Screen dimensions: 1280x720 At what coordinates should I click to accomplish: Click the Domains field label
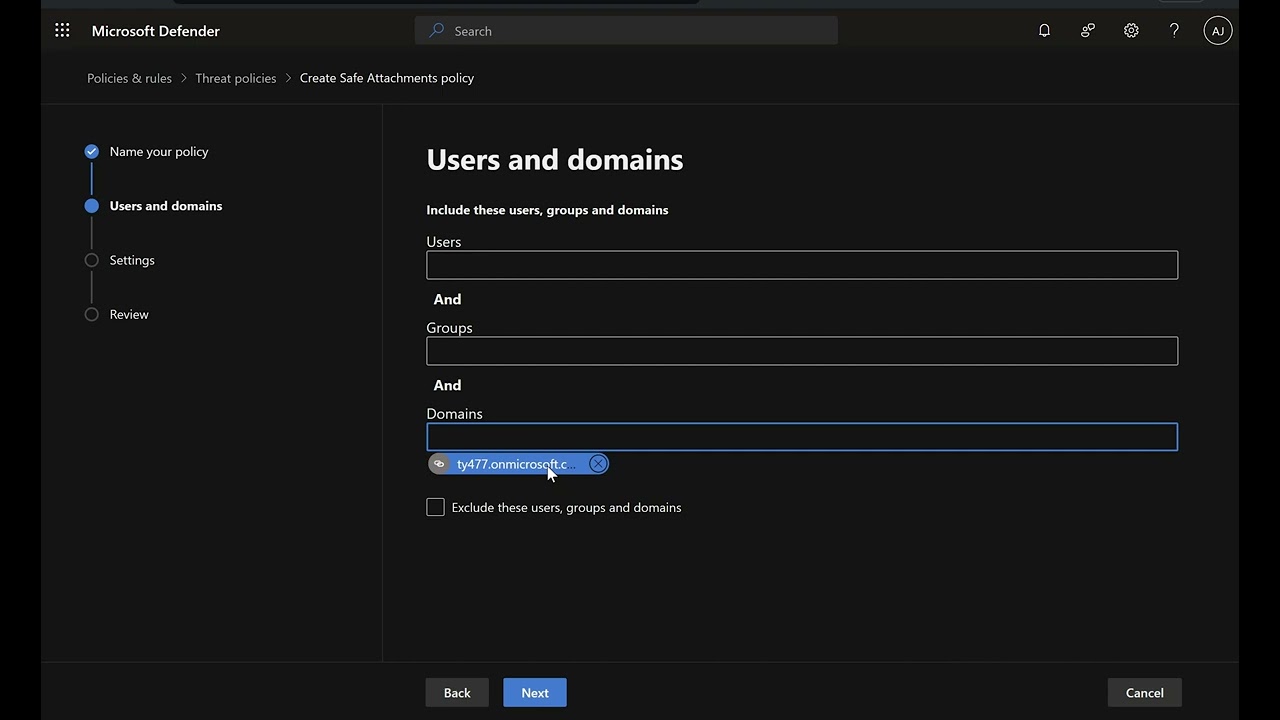[454, 414]
